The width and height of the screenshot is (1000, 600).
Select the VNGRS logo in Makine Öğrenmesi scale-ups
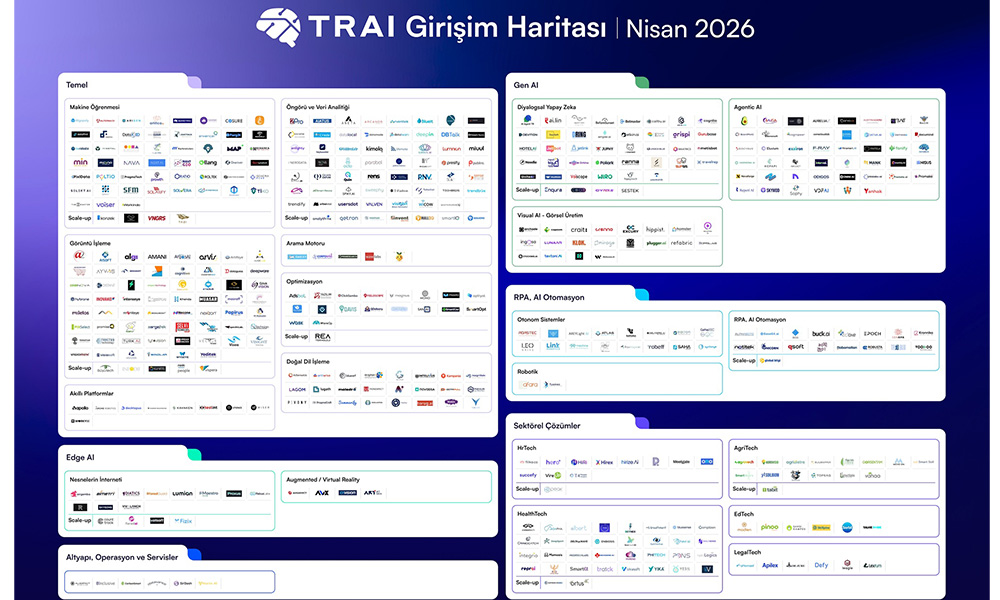click(157, 217)
